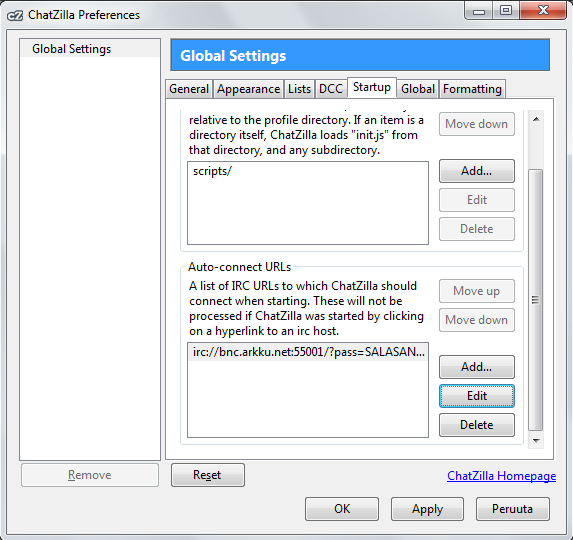573x540 pixels.
Task: Click Delete next to the scripts list
Action: (x=477, y=229)
